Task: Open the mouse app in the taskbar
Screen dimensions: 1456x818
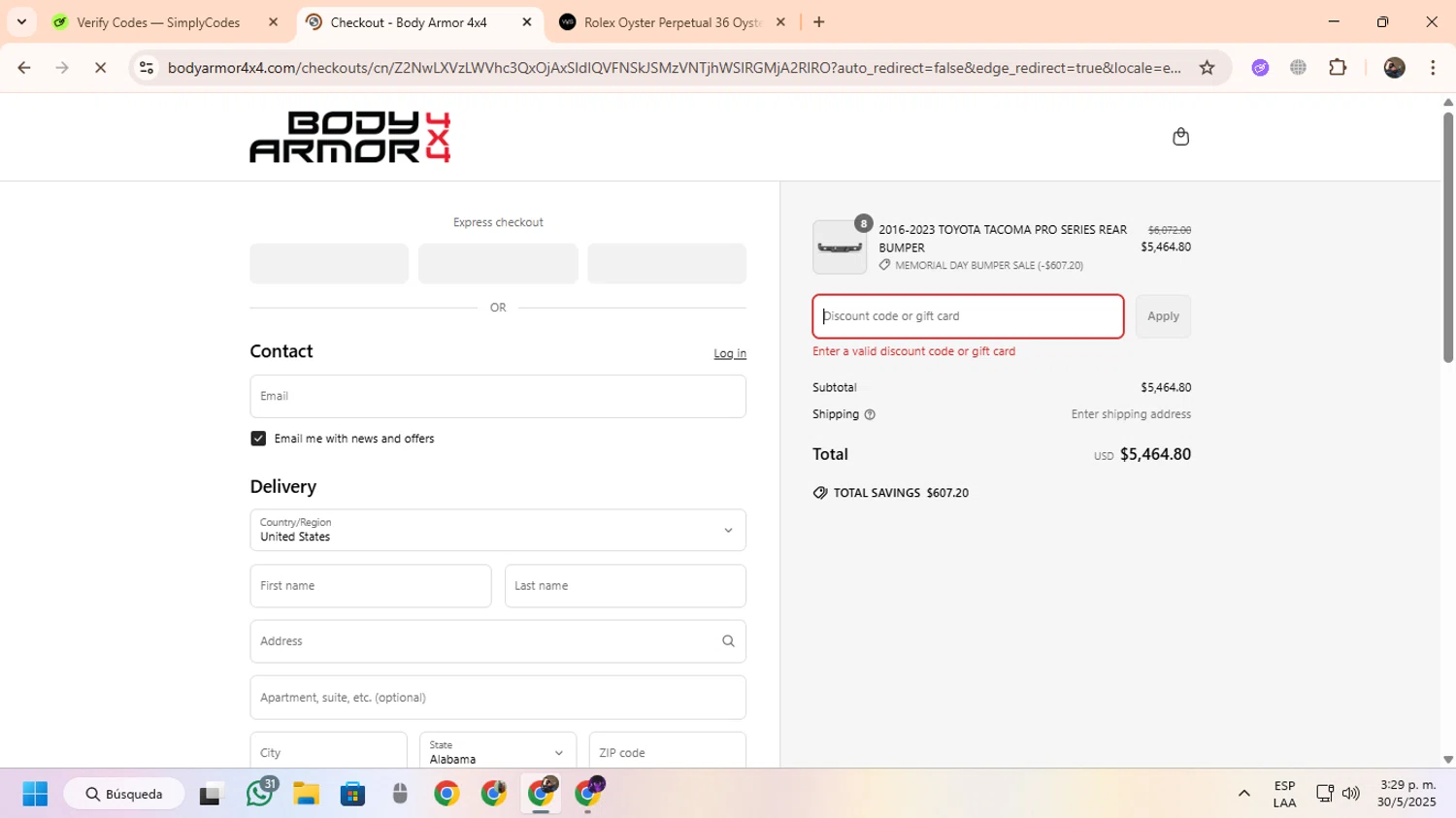Action: point(400,794)
